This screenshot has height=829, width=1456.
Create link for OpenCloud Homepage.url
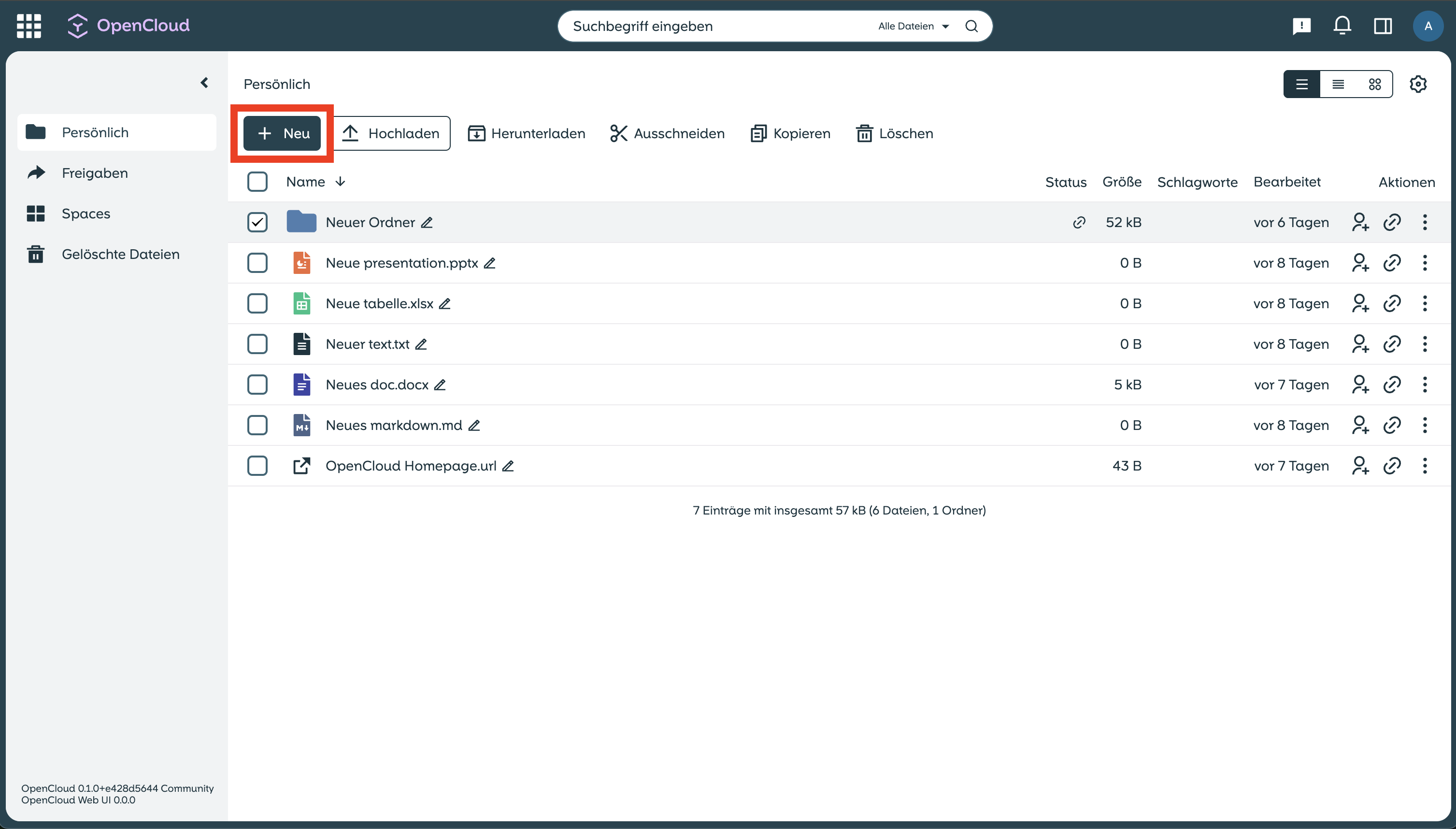(x=1392, y=466)
